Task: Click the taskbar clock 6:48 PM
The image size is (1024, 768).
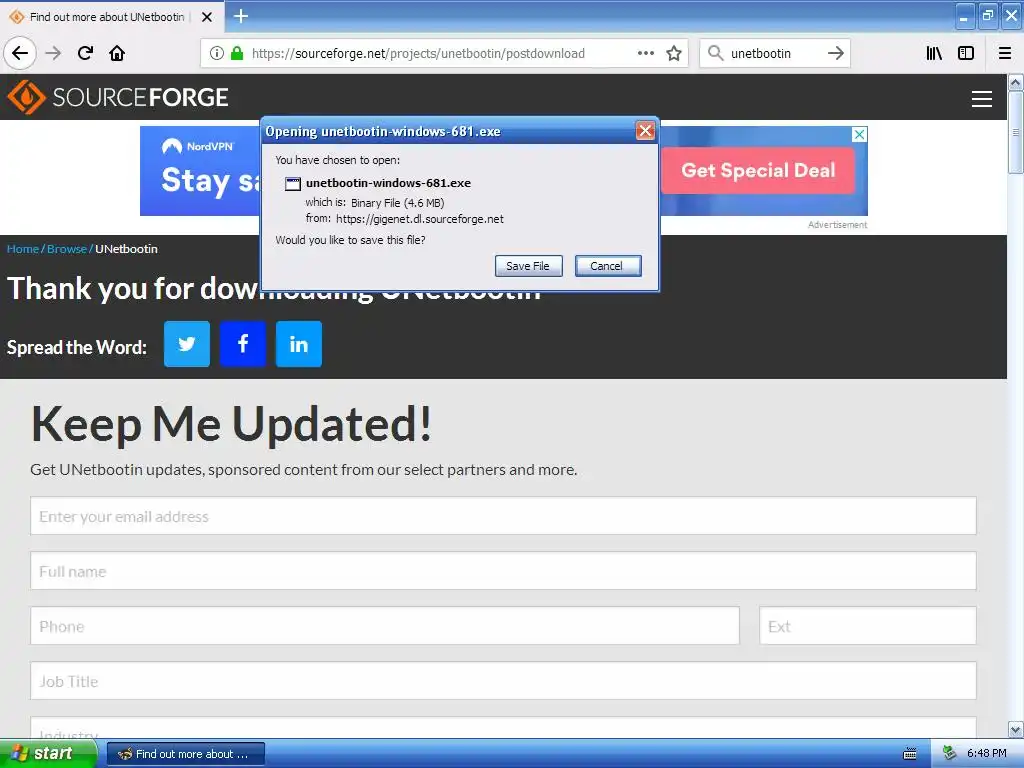Action: 987,754
